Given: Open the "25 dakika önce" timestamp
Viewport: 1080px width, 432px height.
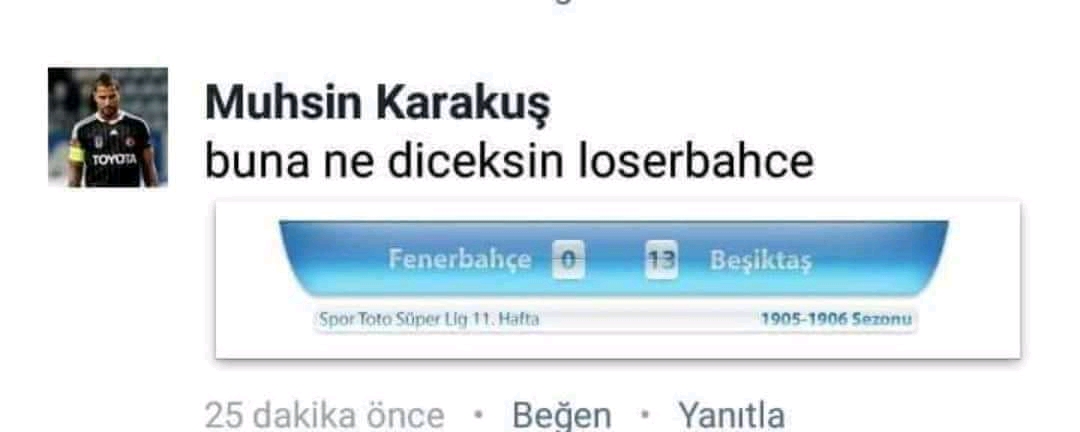Looking at the screenshot, I should (x=324, y=415).
